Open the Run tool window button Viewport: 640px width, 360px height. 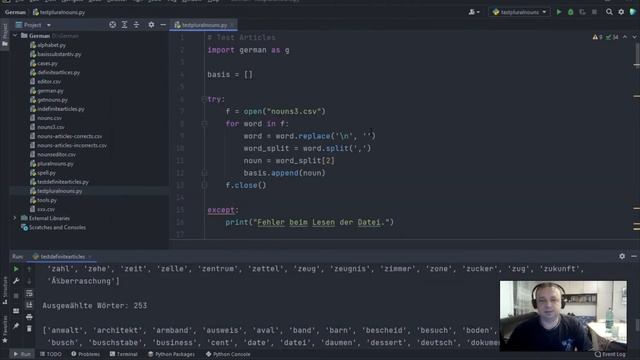22,354
